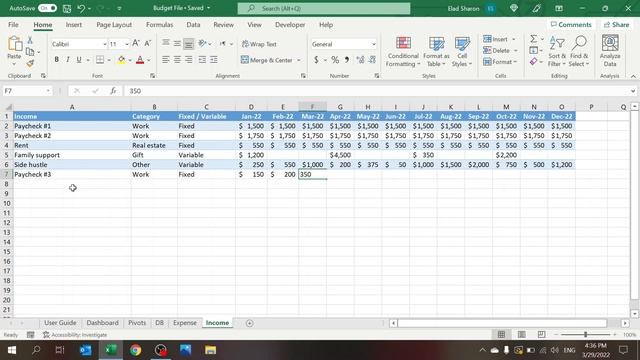Apply the red Font Color

[x=140, y=60]
